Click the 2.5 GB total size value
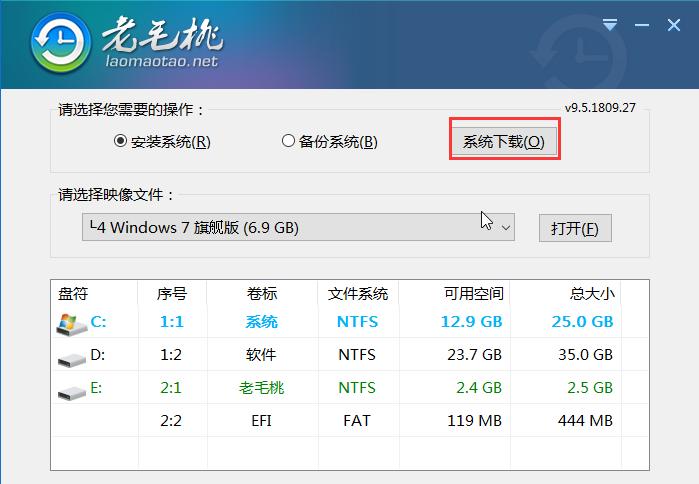The height and width of the screenshot is (484, 699). coord(590,387)
